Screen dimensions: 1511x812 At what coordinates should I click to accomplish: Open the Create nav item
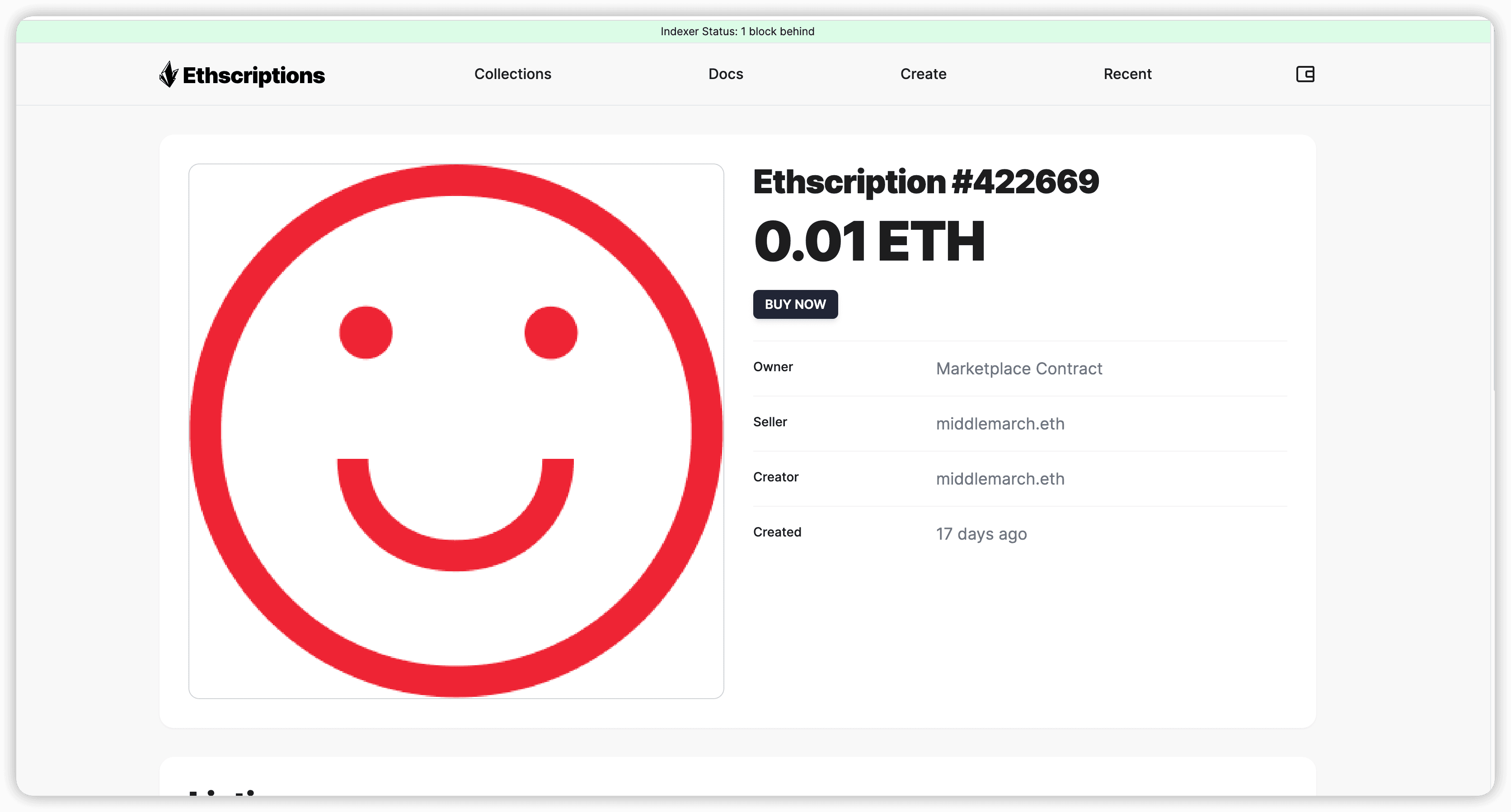tap(923, 74)
